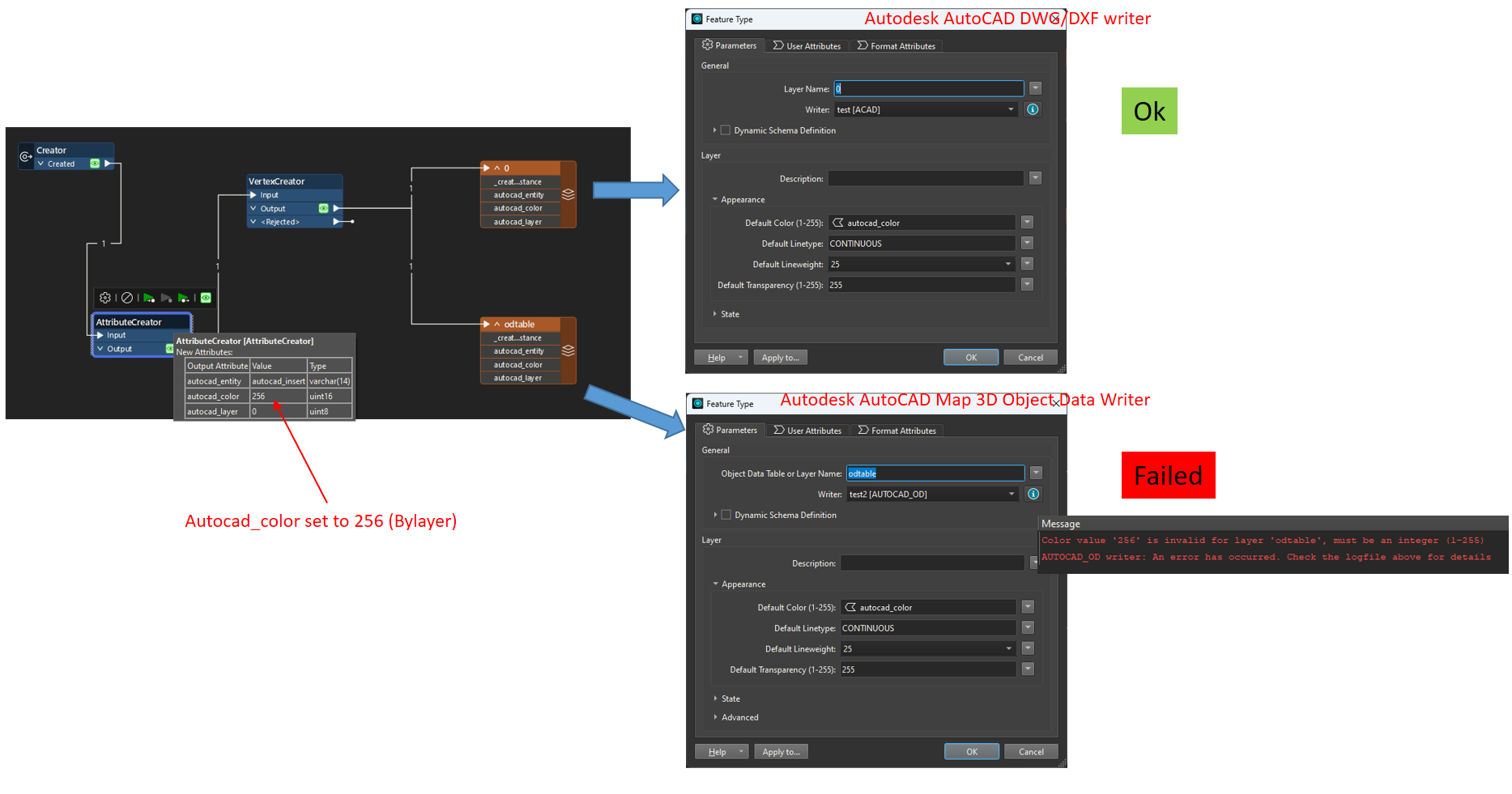1512x794 pixels.
Task: Close the Object Data Feature Type dialog
Action: click(x=1056, y=403)
